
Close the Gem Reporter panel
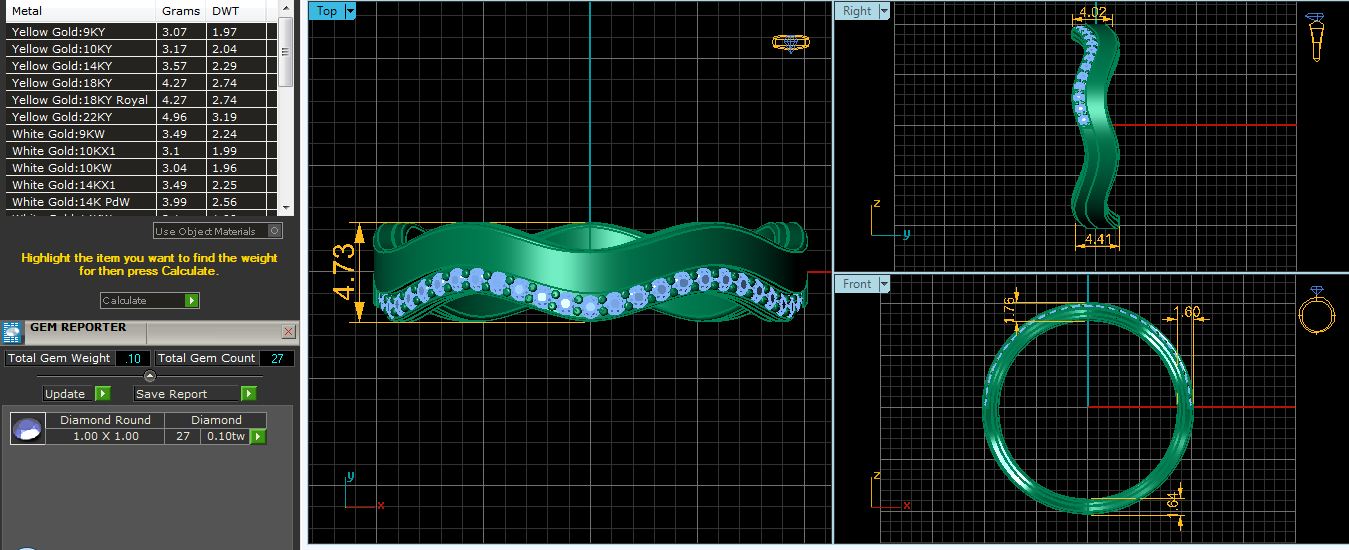tap(288, 331)
